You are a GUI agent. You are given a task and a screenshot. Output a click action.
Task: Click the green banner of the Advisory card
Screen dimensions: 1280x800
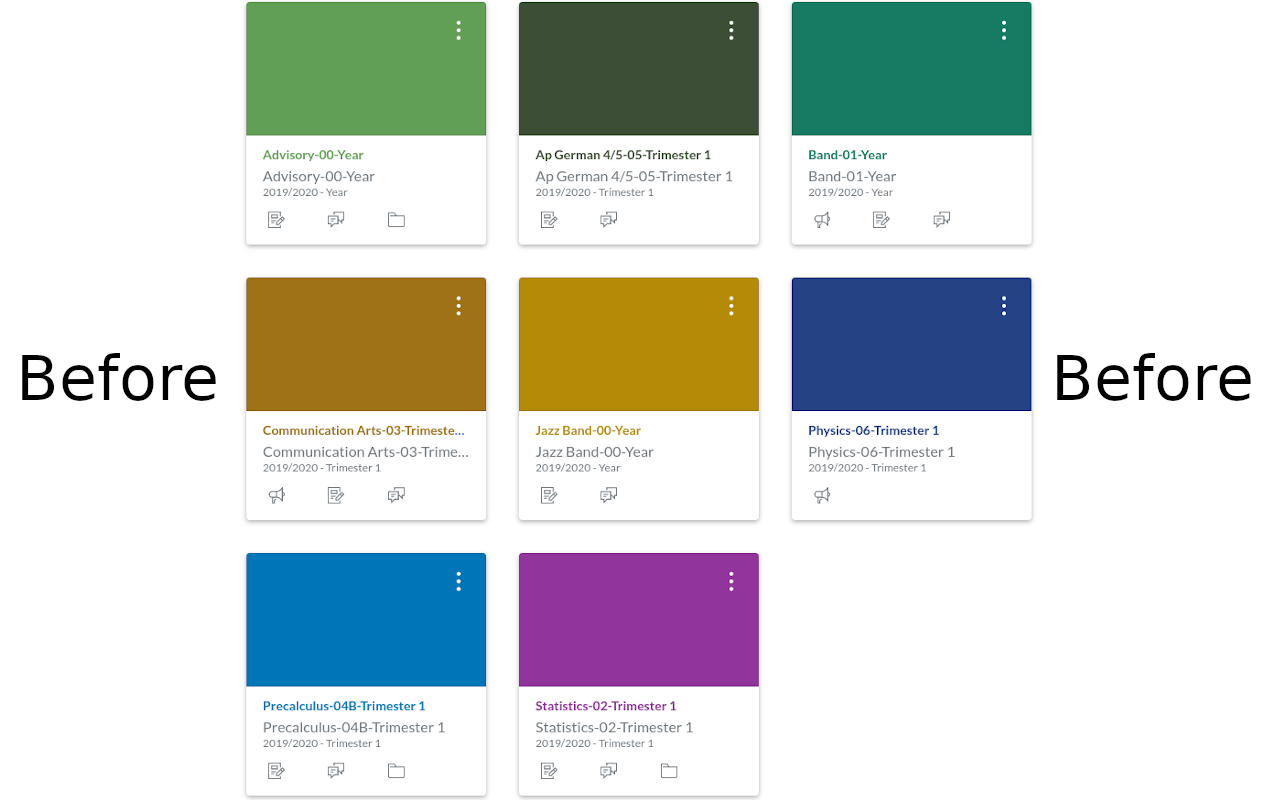pos(366,68)
